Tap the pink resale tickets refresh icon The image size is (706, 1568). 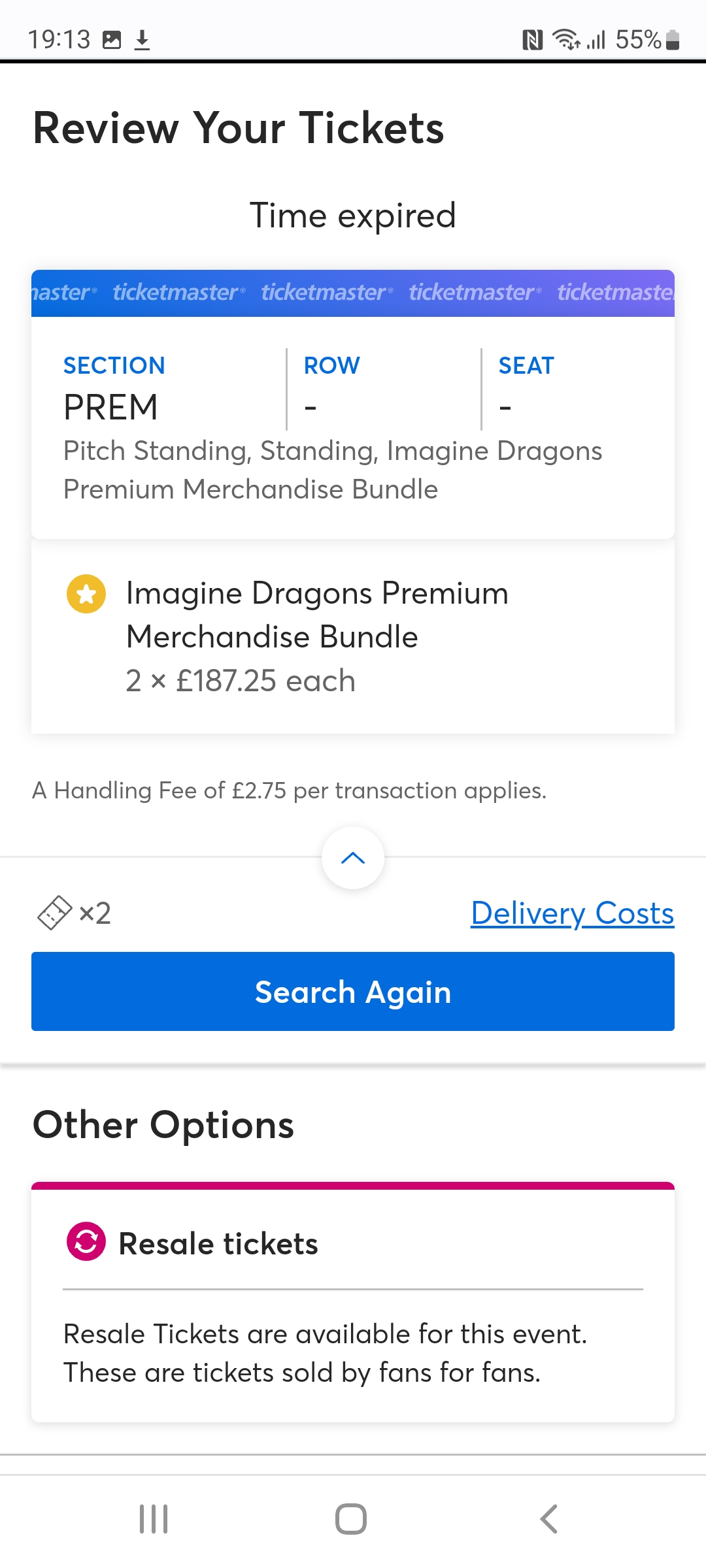[x=86, y=1241]
